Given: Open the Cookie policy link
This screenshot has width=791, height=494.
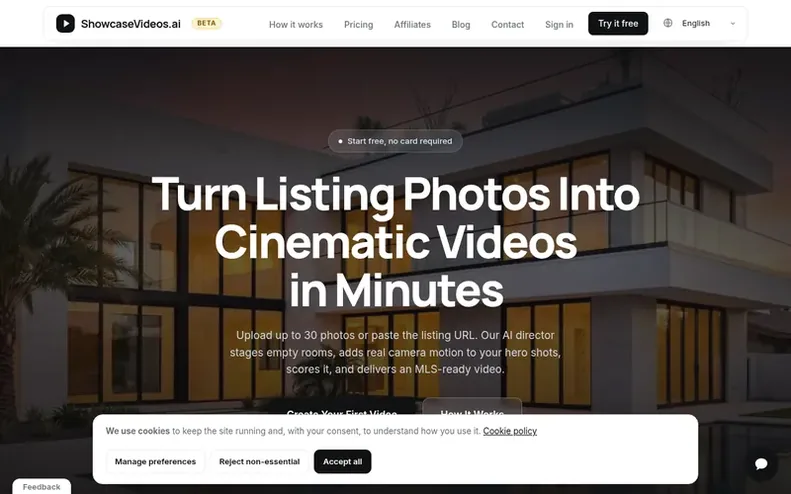Looking at the screenshot, I should [510, 431].
